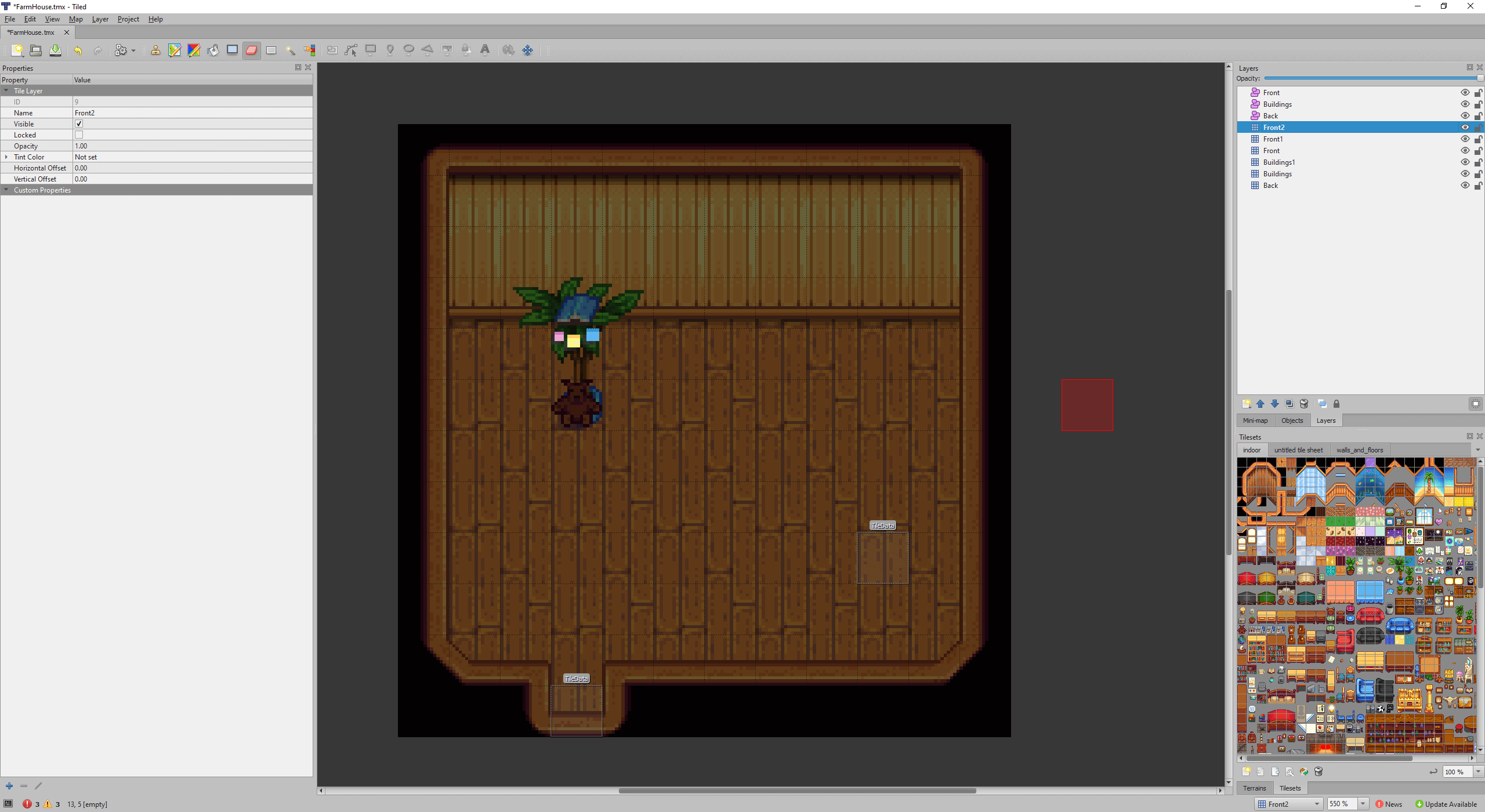Screen dimensions: 1485x812
Task: Select the Stamp Brush tool
Action: (x=155, y=50)
